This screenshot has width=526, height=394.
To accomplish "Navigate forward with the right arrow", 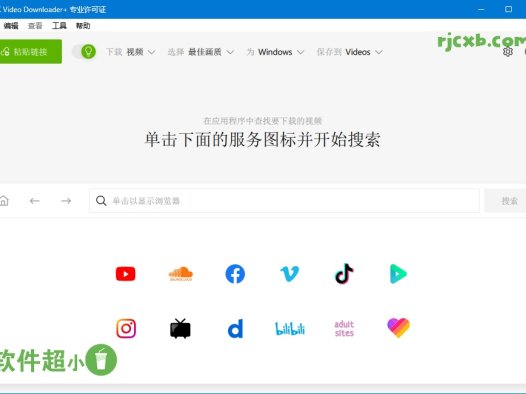I will click(x=66, y=201).
